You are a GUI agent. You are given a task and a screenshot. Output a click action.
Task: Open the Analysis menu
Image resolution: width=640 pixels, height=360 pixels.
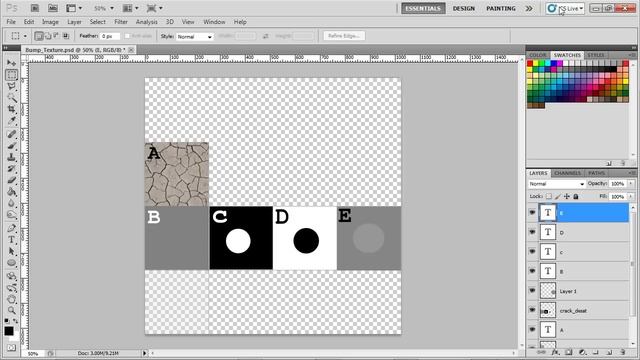tap(147, 22)
